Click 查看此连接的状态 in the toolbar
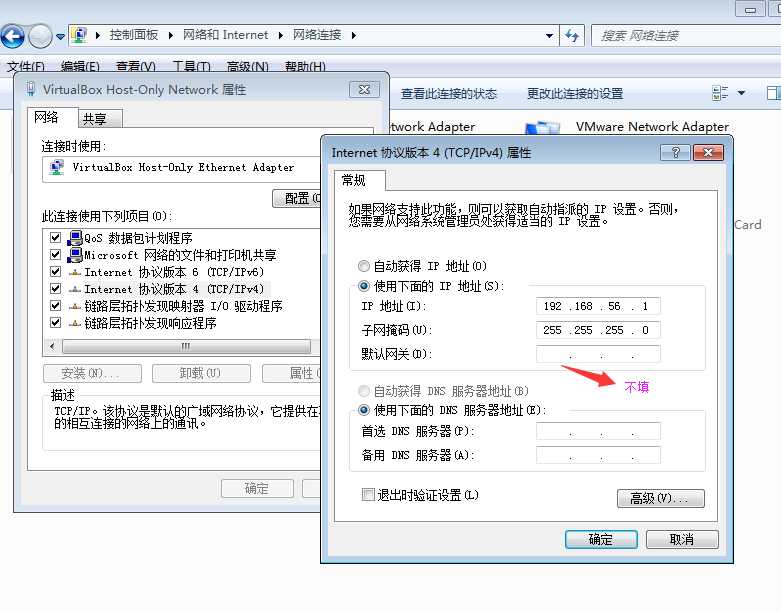The width and height of the screenshot is (781, 612). (x=449, y=94)
